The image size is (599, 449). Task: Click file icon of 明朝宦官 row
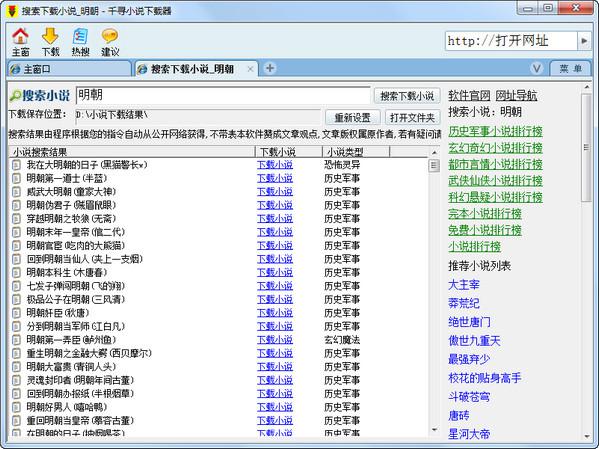pyautogui.click(x=16, y=246)
